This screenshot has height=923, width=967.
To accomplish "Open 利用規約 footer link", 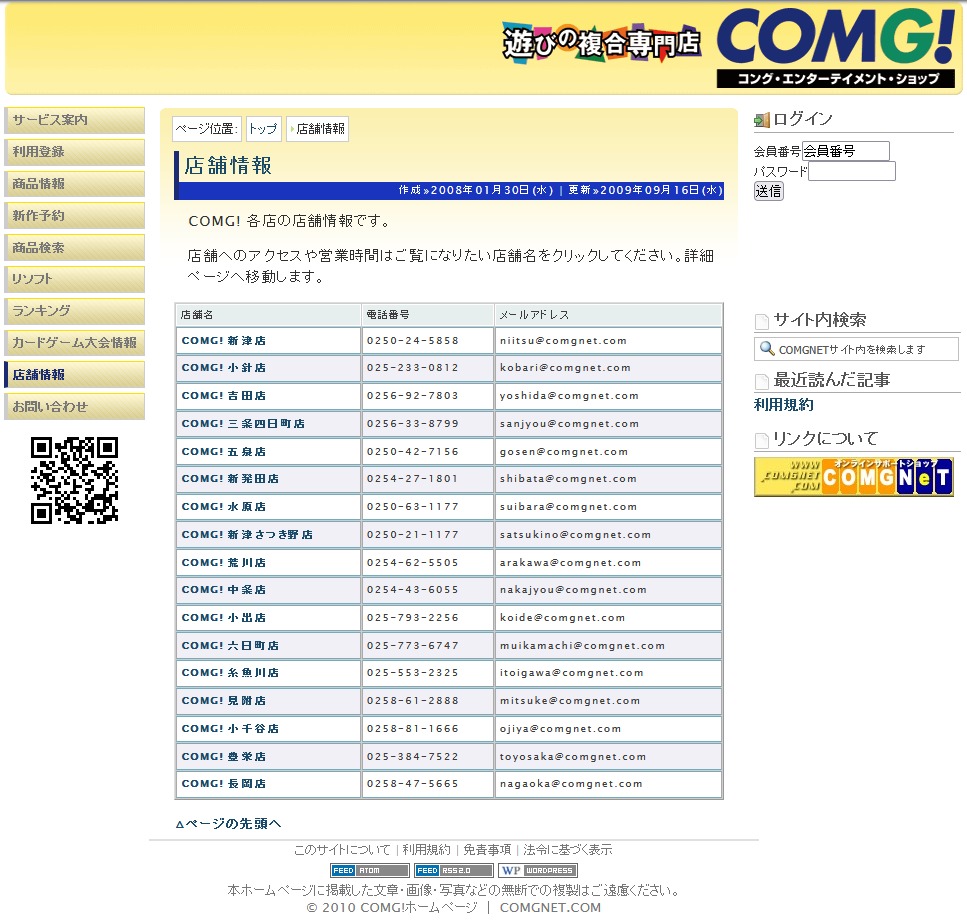I will coord(426,850).
